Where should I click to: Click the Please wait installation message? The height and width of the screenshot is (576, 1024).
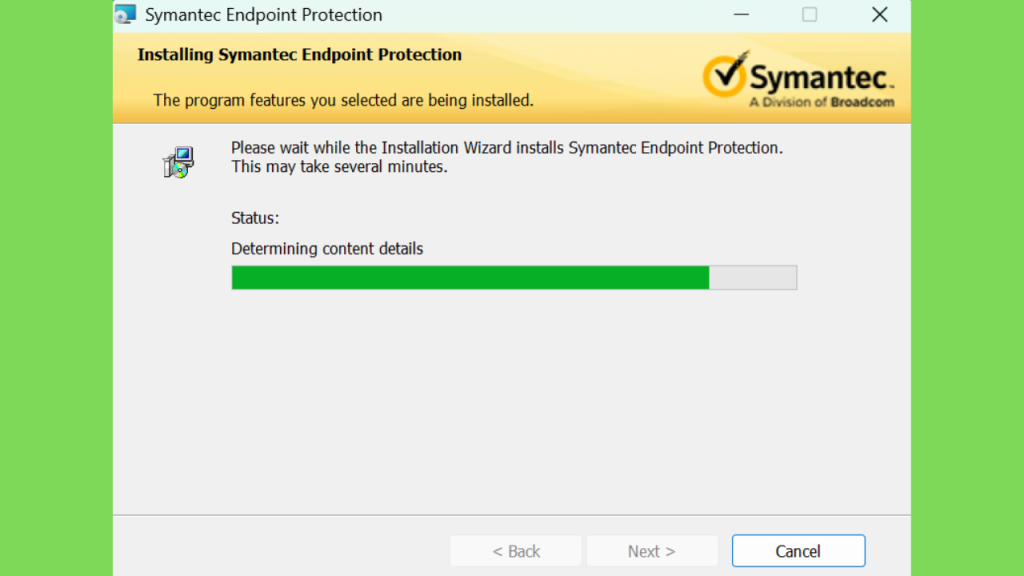click(x=507, y=148)
